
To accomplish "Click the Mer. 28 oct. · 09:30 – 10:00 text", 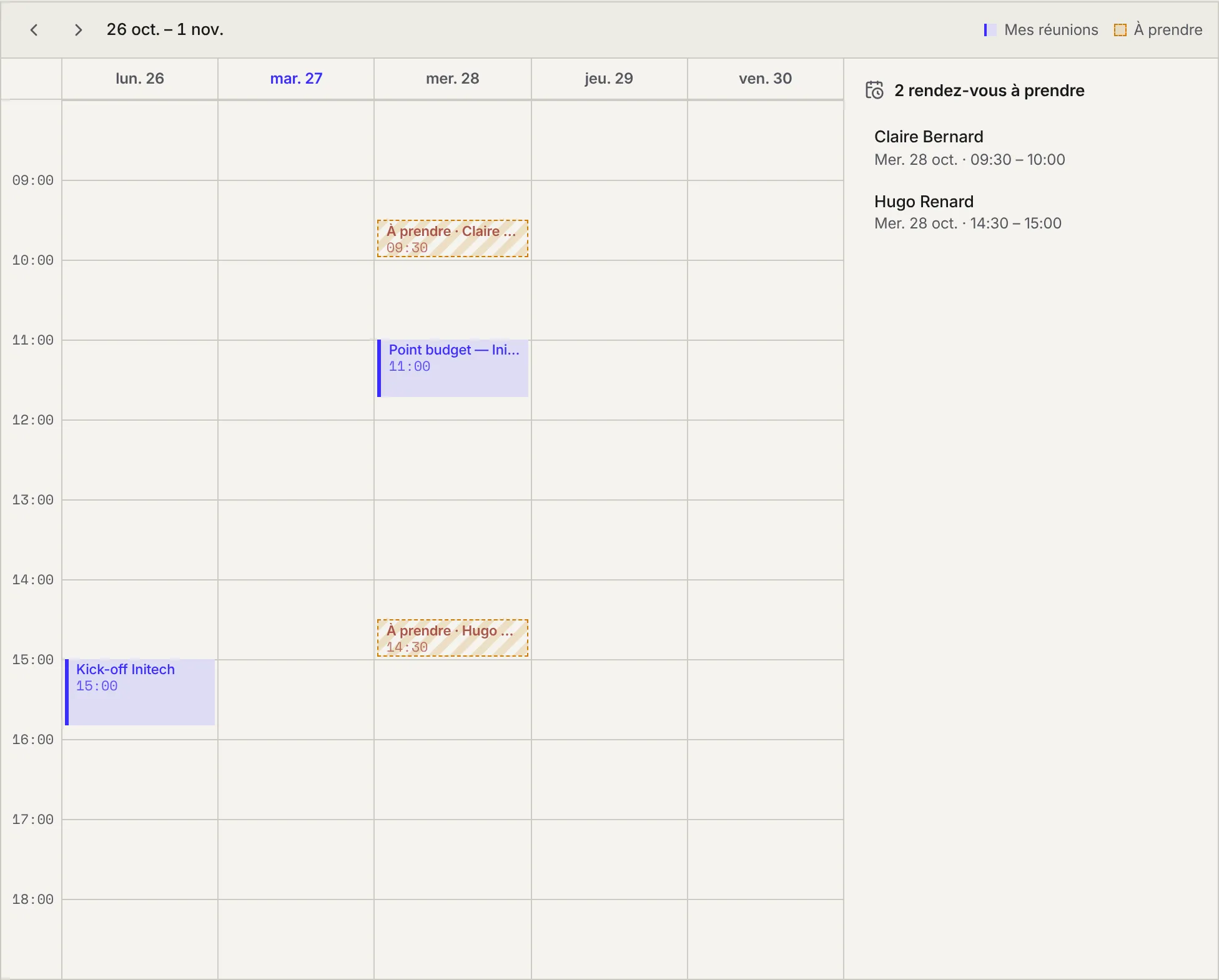I will coord(970,160).
